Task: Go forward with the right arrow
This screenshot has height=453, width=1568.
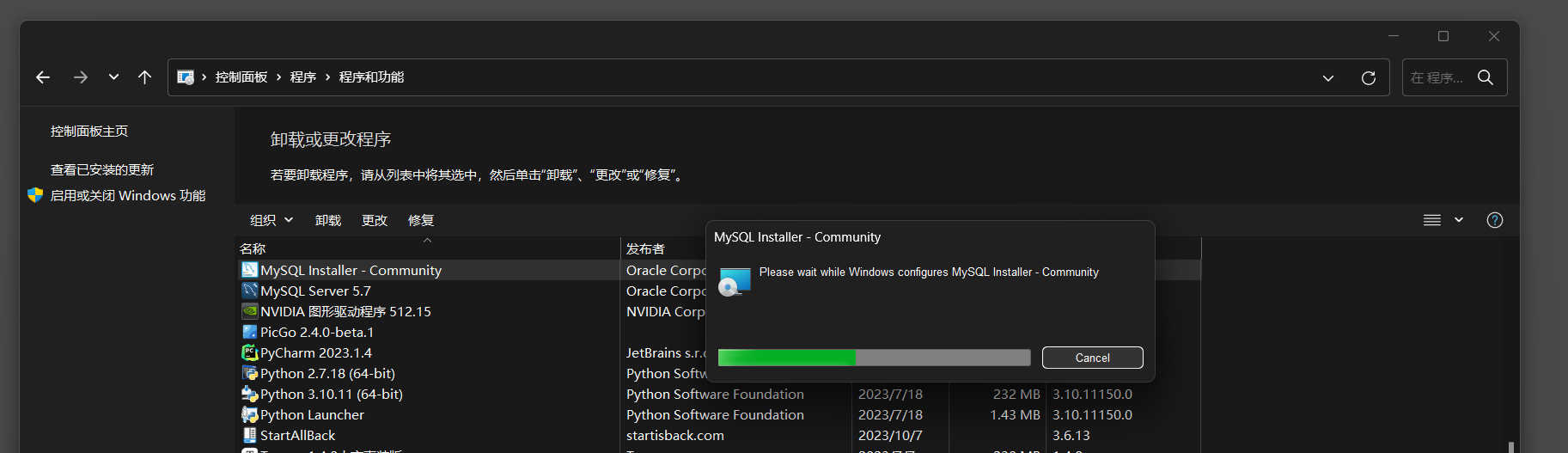Action: 81,77
